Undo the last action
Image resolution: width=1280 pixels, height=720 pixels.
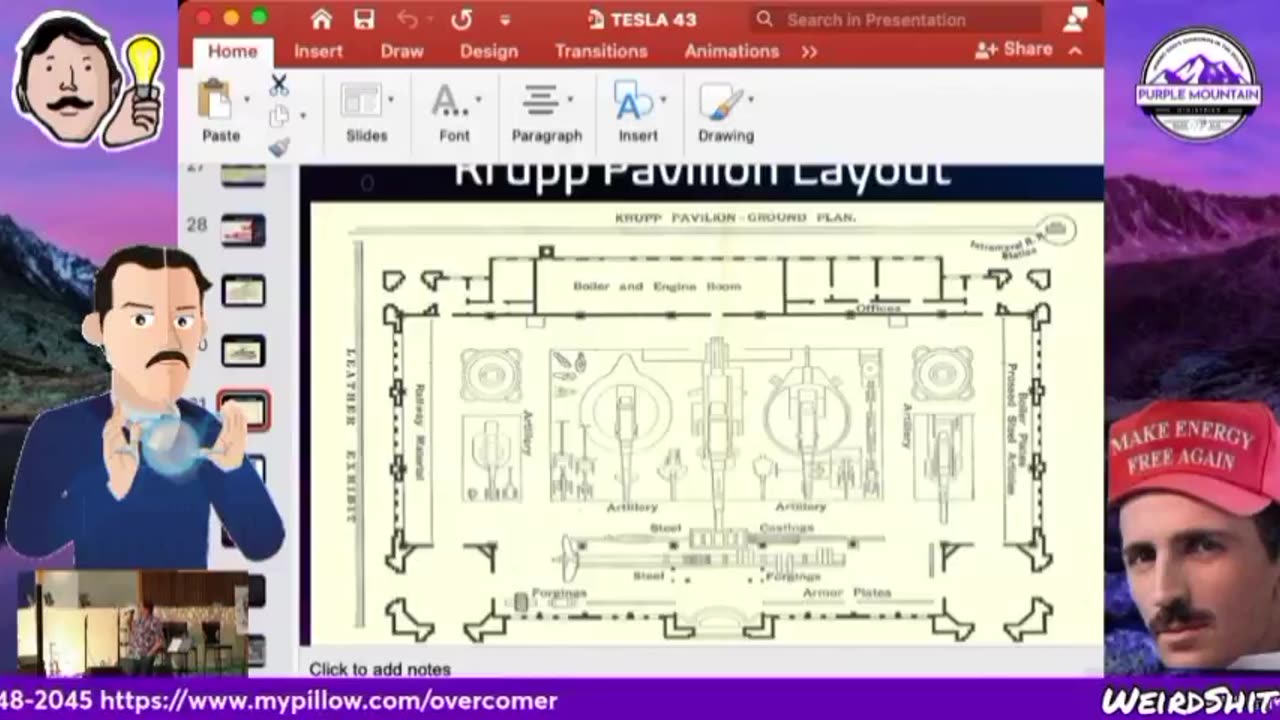(x=407, y=19)
